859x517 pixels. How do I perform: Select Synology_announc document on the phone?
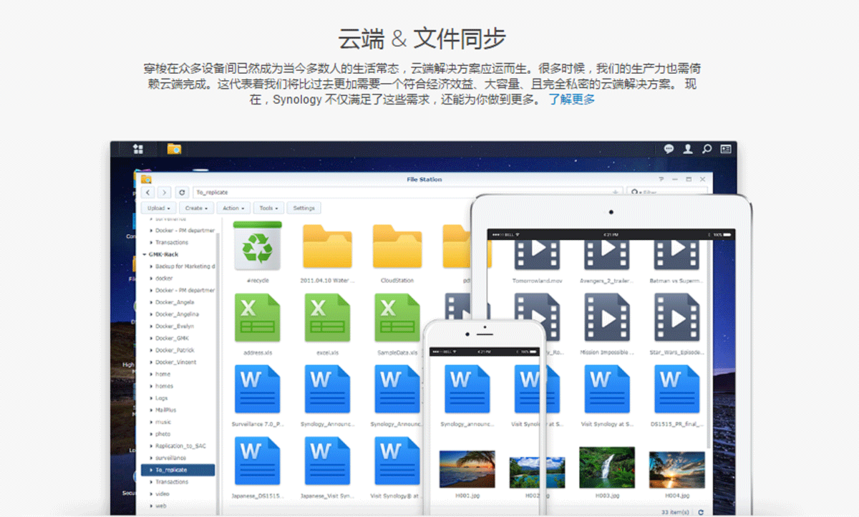pyautogui.click(x=467, y=389)
